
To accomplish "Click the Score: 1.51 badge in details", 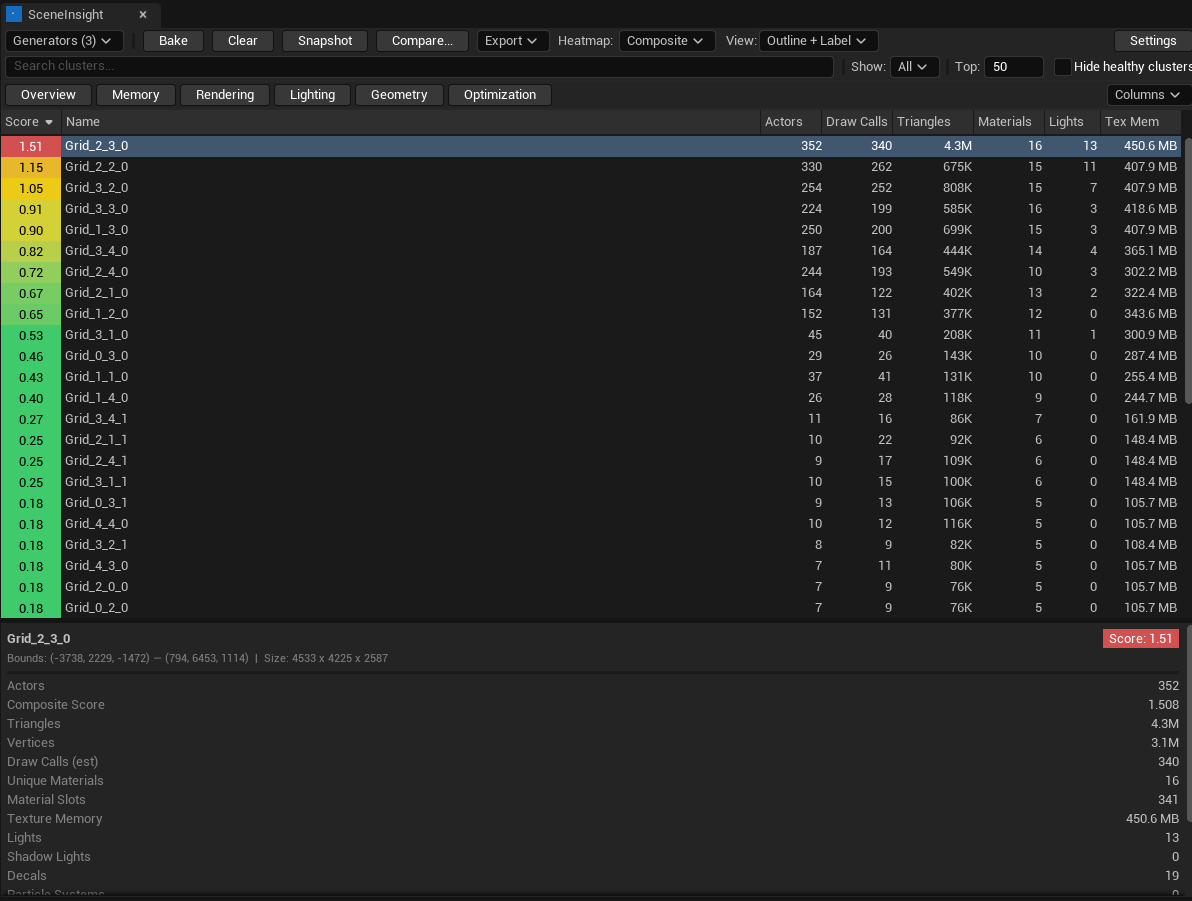I will point(1140,639).
